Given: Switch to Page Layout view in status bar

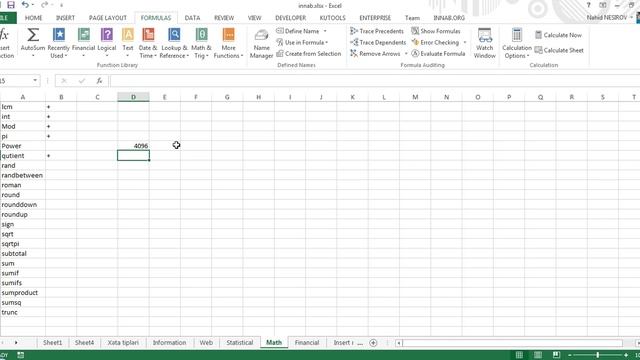Looking at the screenshot, I should 538,355.
